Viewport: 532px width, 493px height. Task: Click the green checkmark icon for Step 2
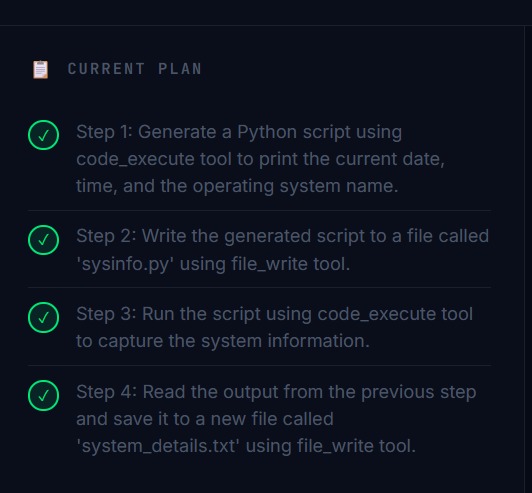pyautogui.click(x=43, y=240)
